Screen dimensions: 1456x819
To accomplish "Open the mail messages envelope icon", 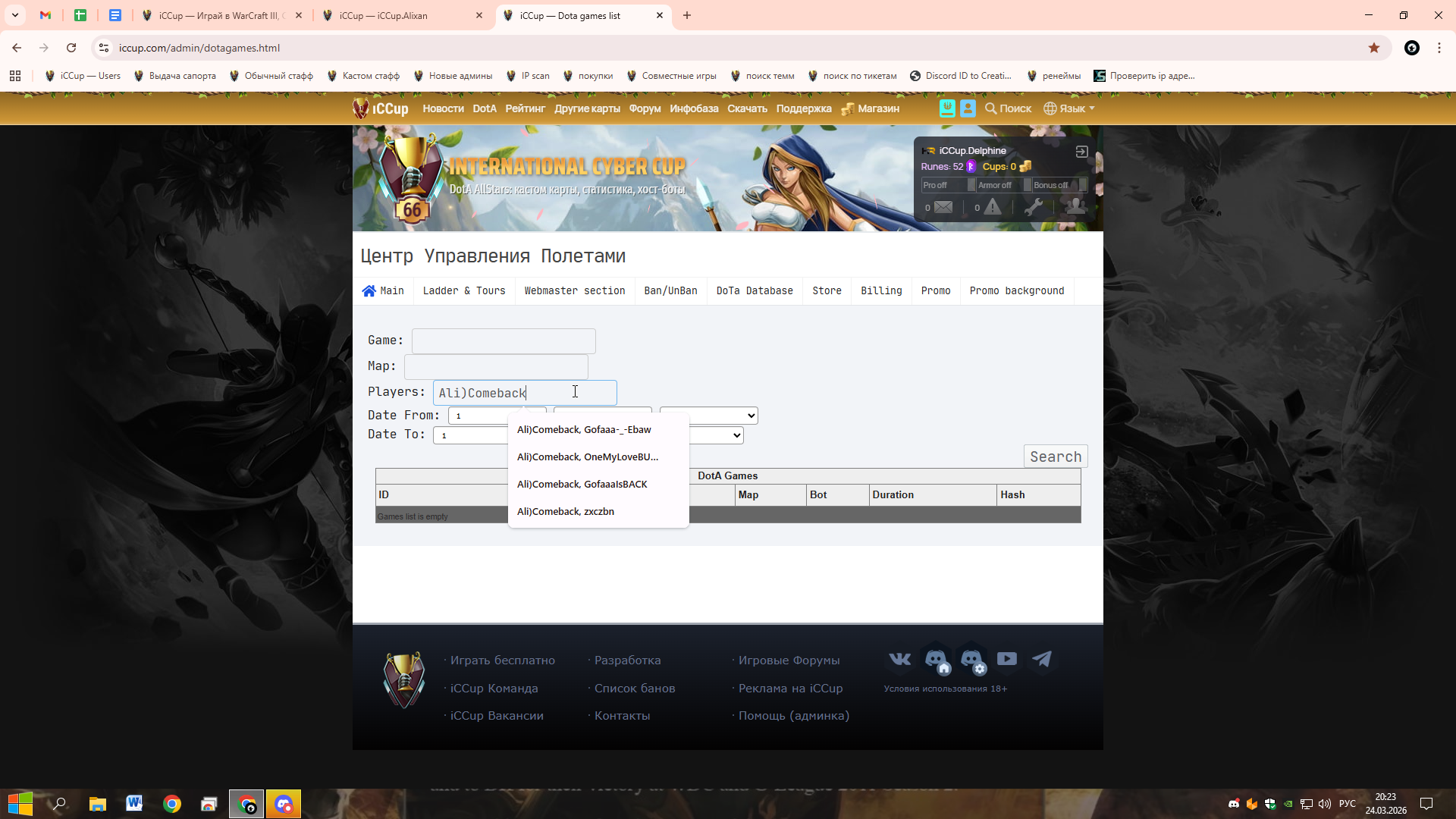I will pos(943,207).
